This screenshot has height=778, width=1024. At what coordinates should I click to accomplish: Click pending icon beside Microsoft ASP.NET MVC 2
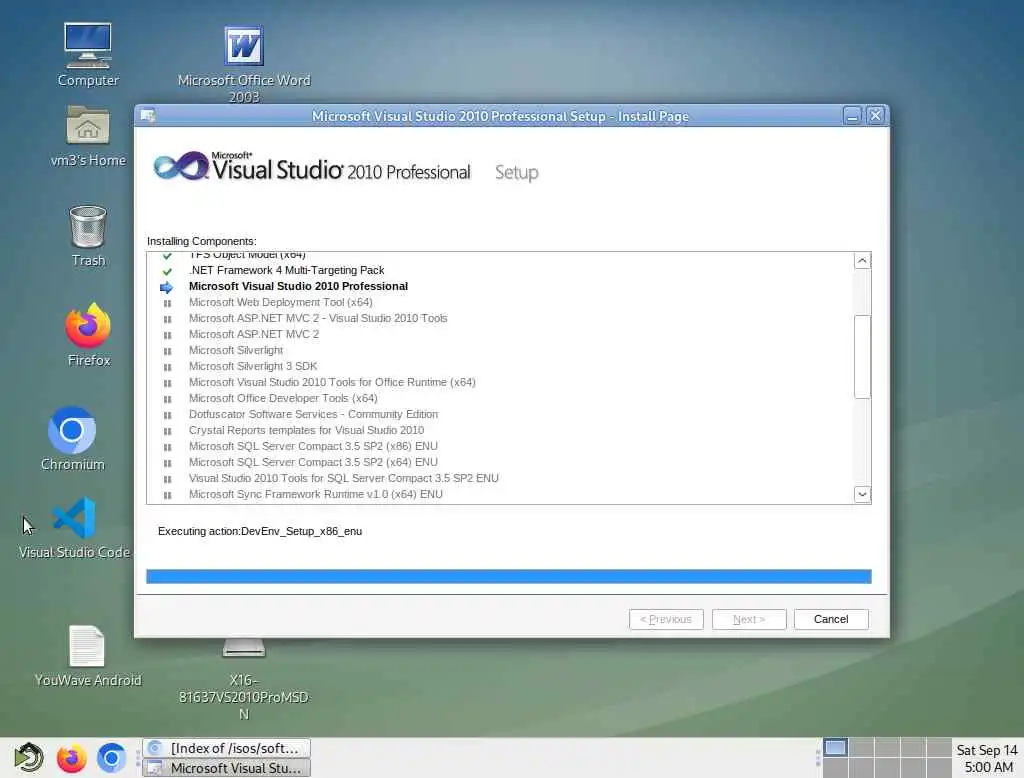tap(167, 335)
